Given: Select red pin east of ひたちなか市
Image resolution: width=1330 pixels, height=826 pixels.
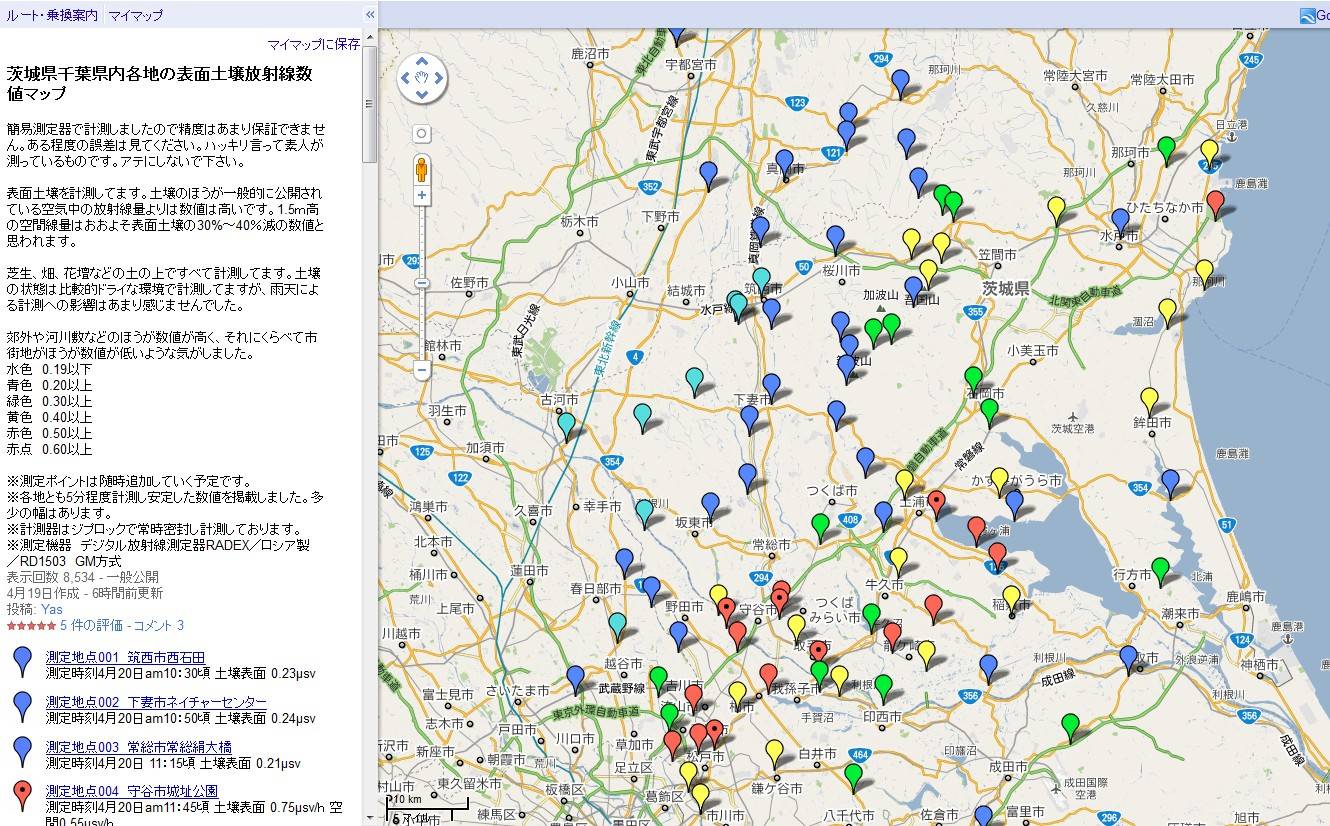Looking at the screenshot, I should (1215, 204).
